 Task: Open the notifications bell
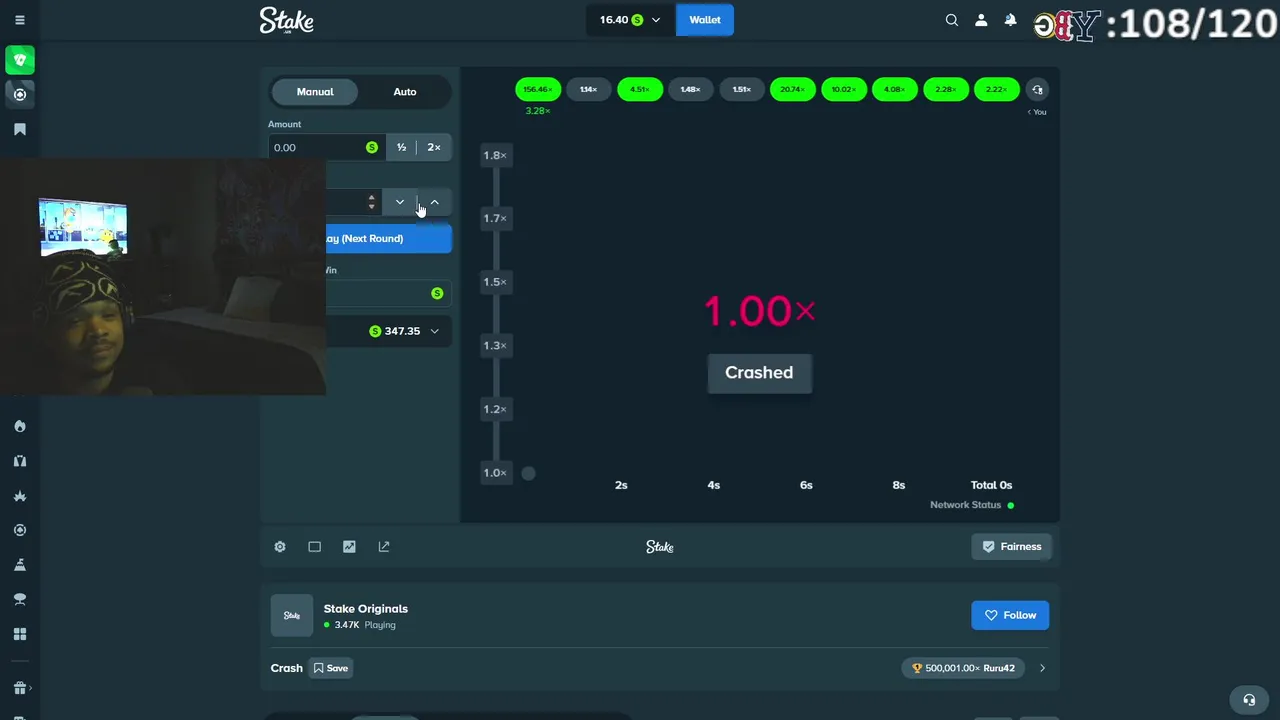click(x=1010, y=20)
